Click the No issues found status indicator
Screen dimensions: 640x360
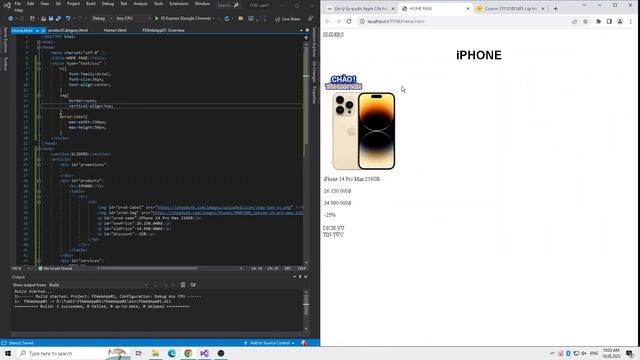tap(55, 269)
